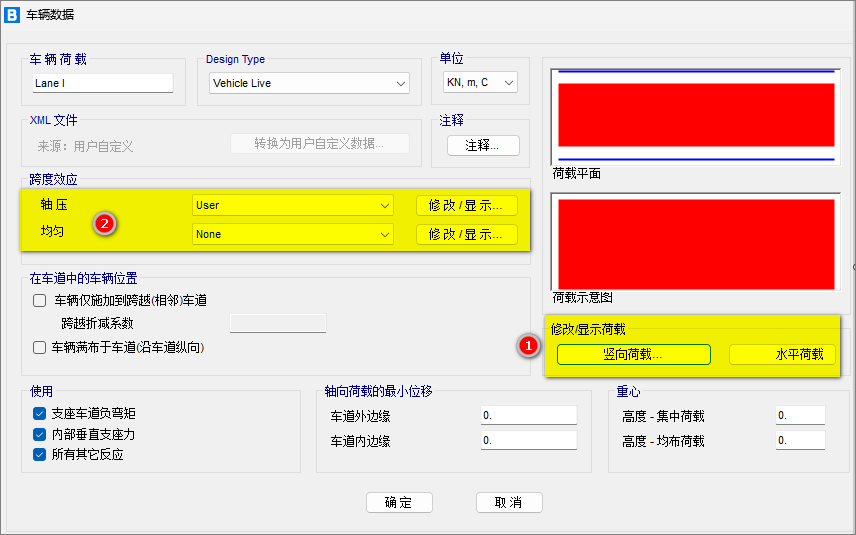Confirm with the 确定 button

398,502
